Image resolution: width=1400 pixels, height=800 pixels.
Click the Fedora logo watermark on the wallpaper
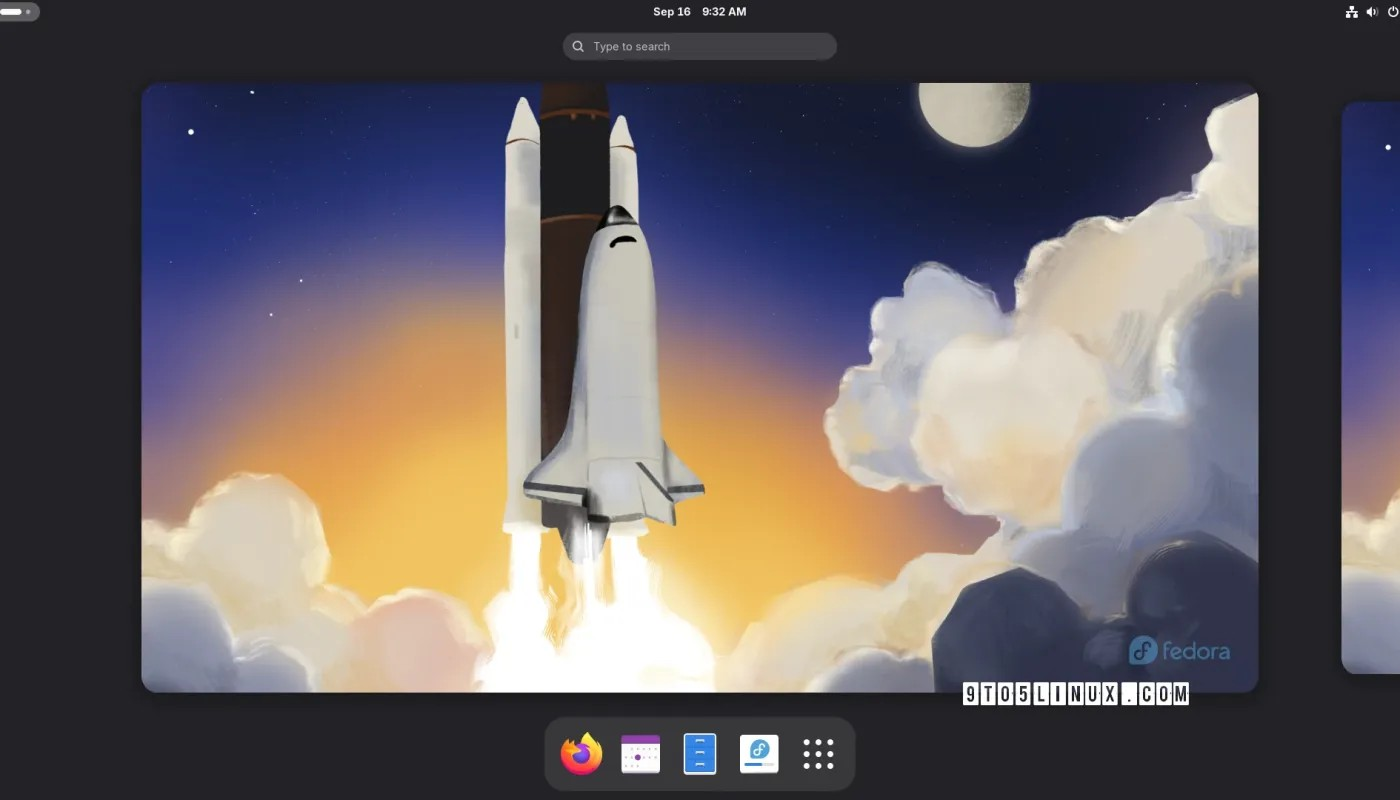pyautogui.click(x=1180, y=650)
